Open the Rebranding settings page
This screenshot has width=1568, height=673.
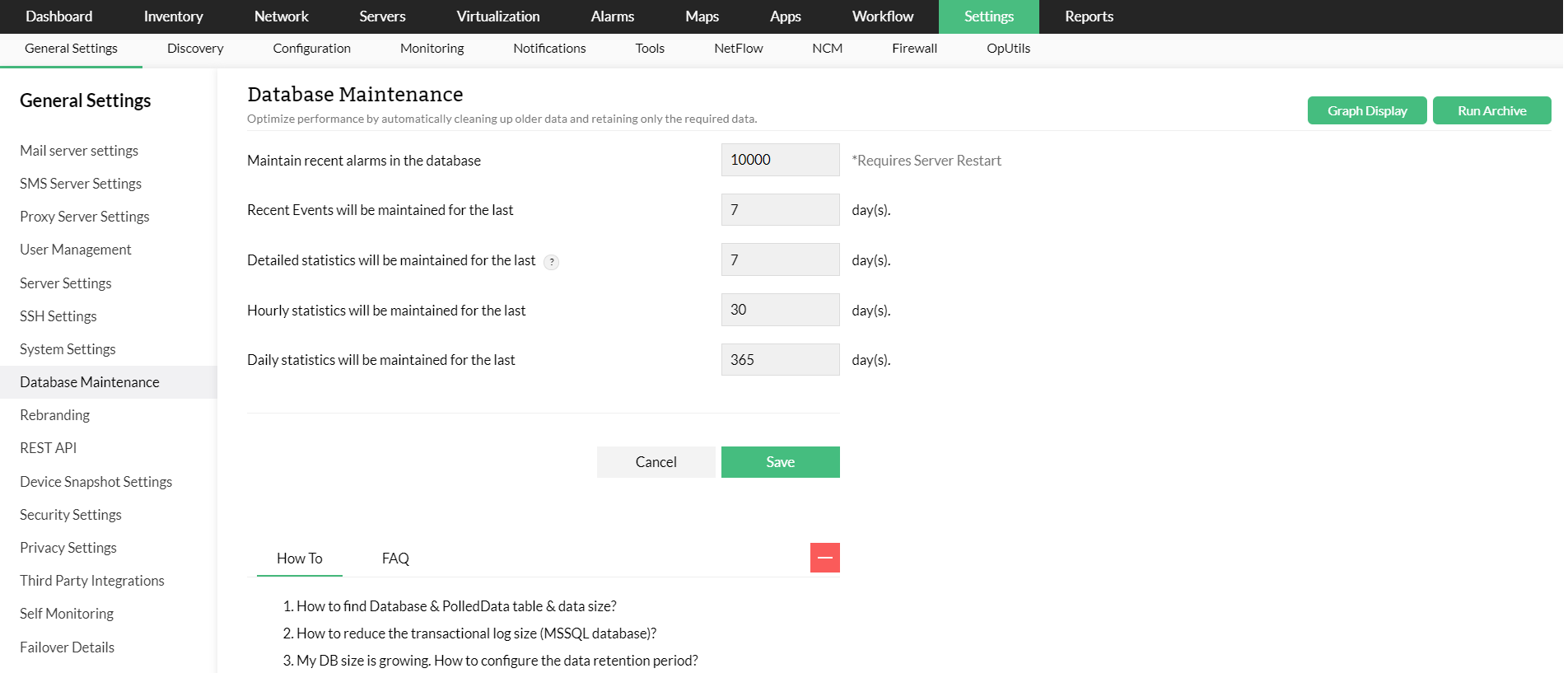coord(55,415)
